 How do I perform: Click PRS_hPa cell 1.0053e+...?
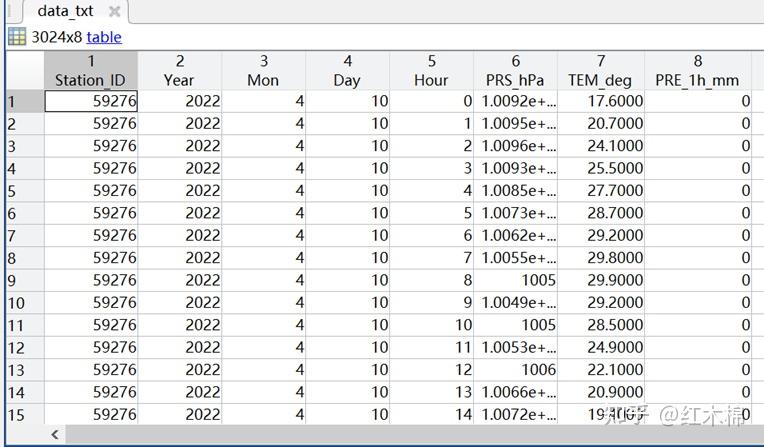pos(516,348)
